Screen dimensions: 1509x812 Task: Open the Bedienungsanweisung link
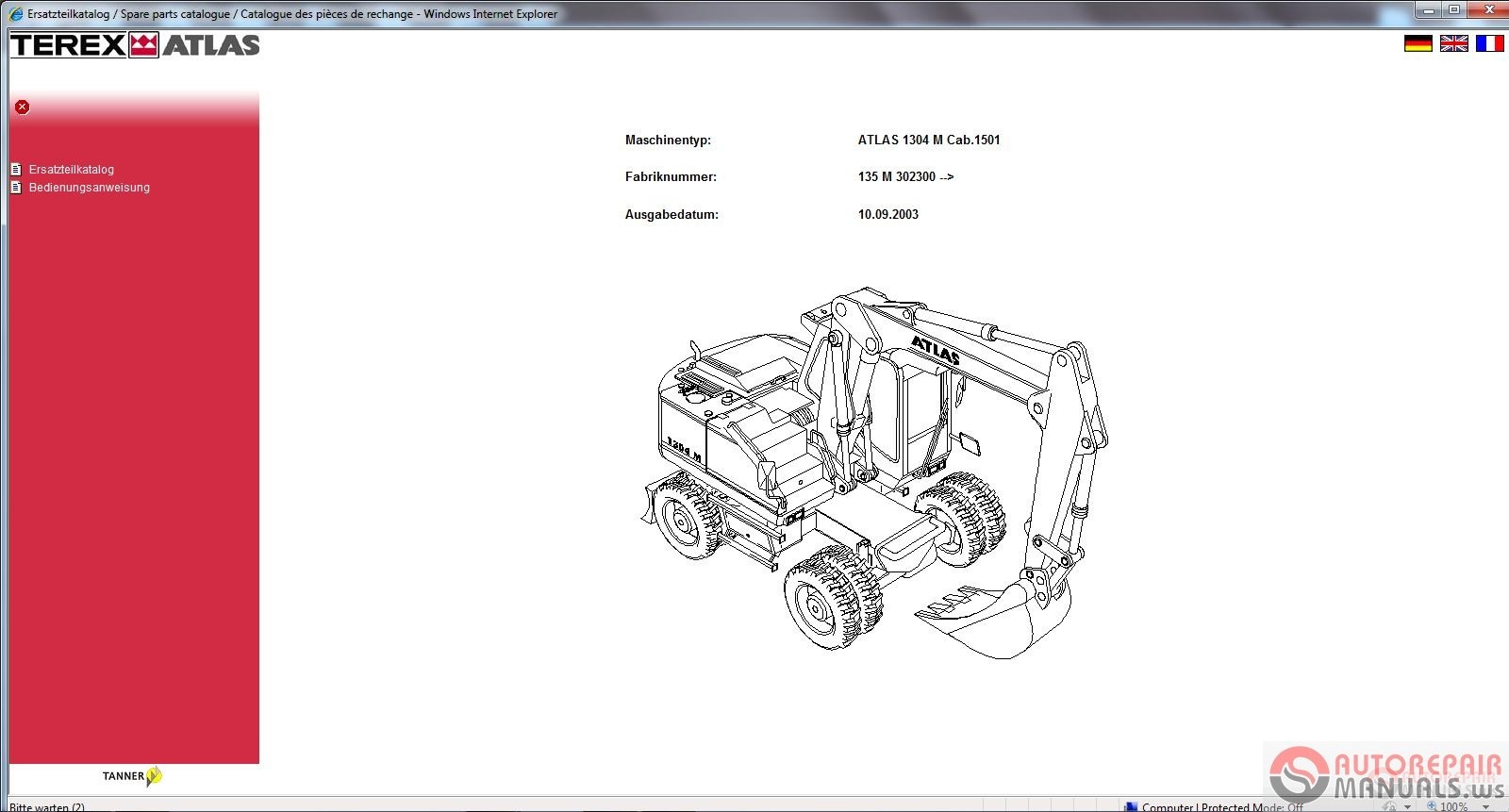[90, 188]
